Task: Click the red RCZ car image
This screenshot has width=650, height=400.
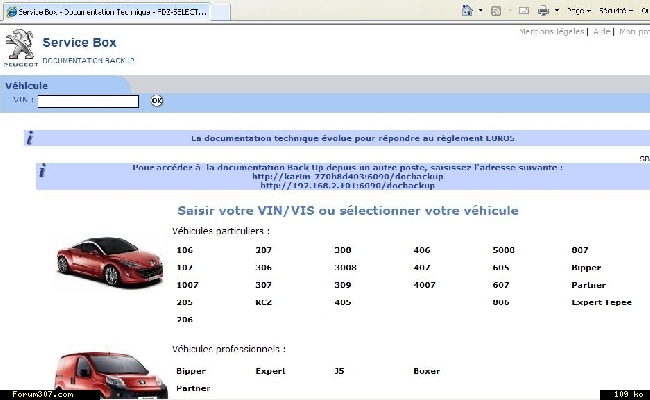Action: [110, 261]
